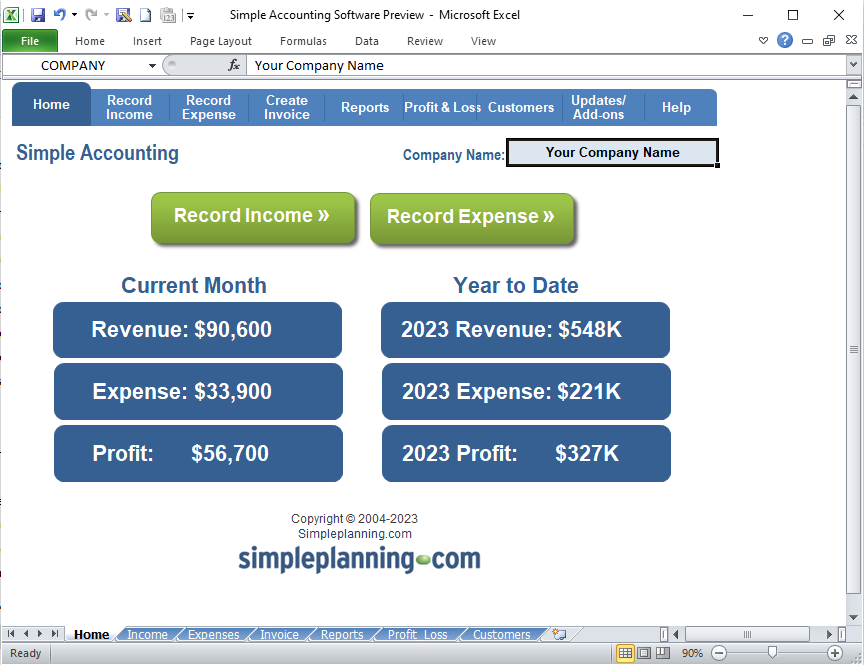Open the undo history dropdown arrow

74,15
